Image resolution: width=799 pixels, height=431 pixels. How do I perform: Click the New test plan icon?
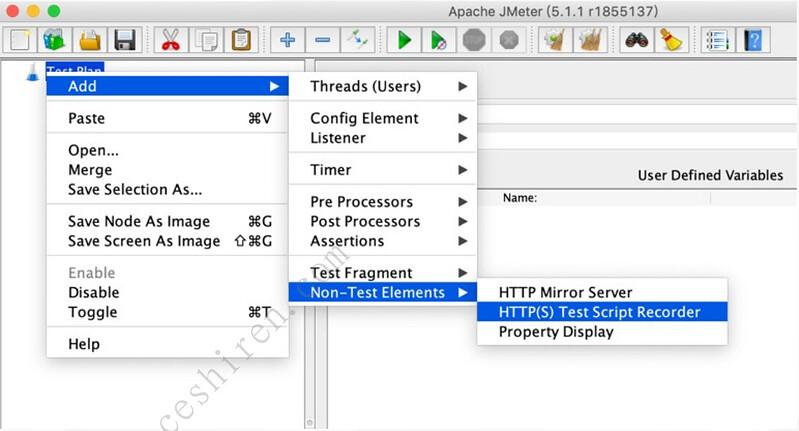click(x=22, y=40)
